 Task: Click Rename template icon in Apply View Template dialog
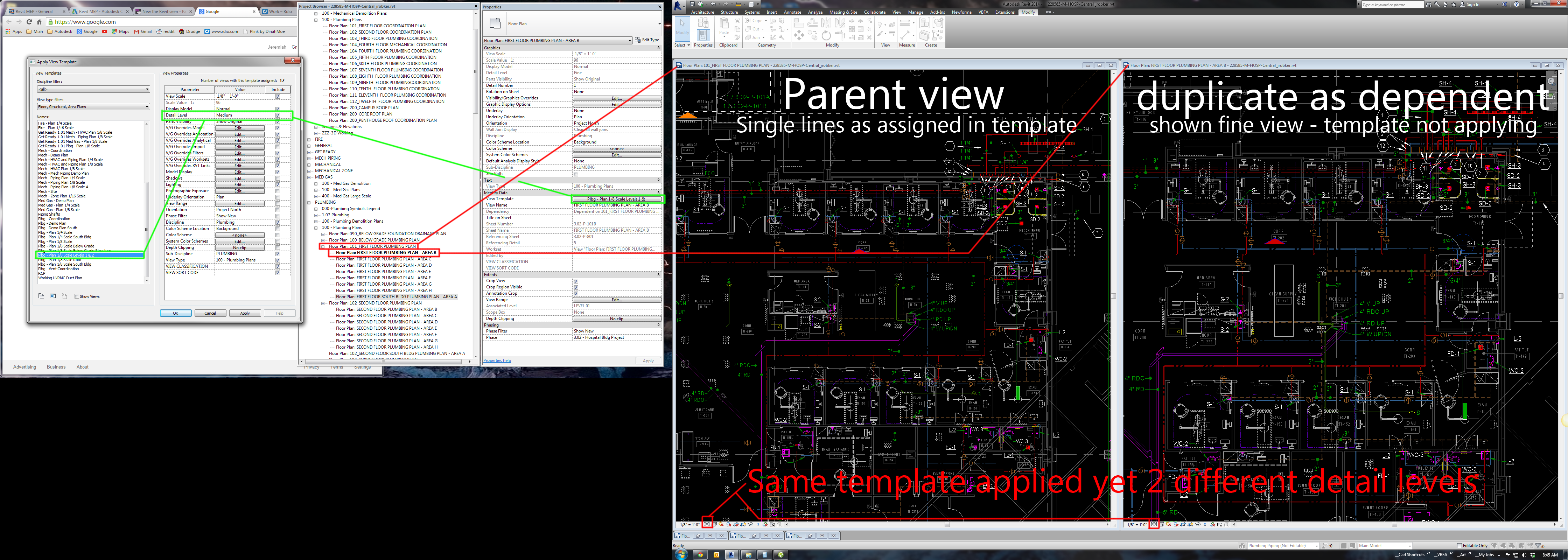click(53, 296)
